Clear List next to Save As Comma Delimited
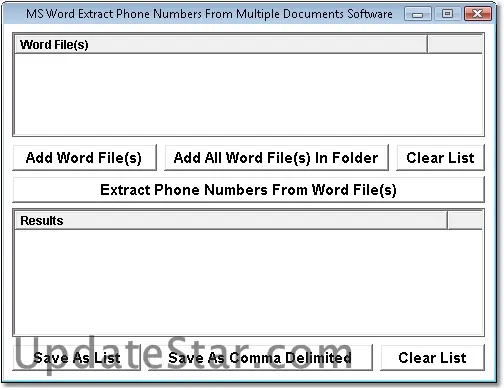Image resolution: width=504 pixels, height=390 pixels. coord(432,358)
